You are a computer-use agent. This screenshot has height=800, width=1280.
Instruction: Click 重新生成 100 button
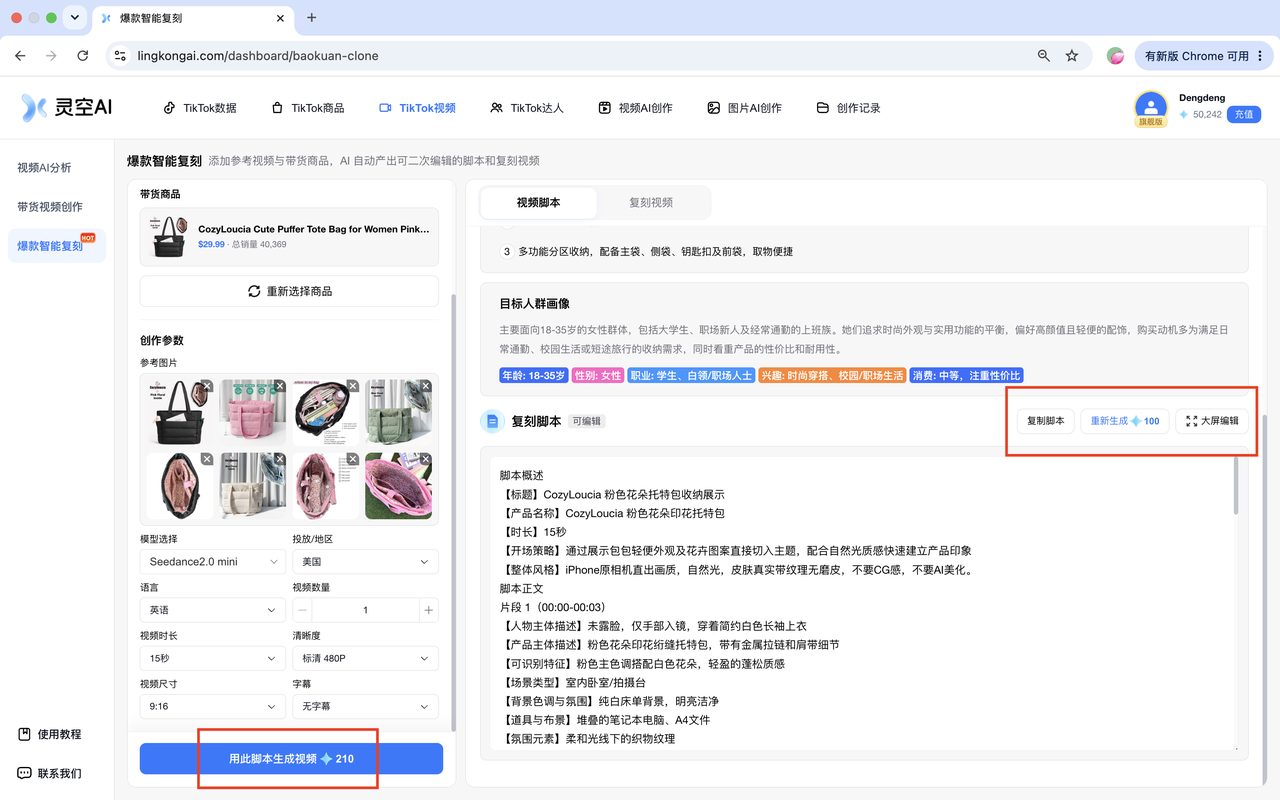(1125, 421)
